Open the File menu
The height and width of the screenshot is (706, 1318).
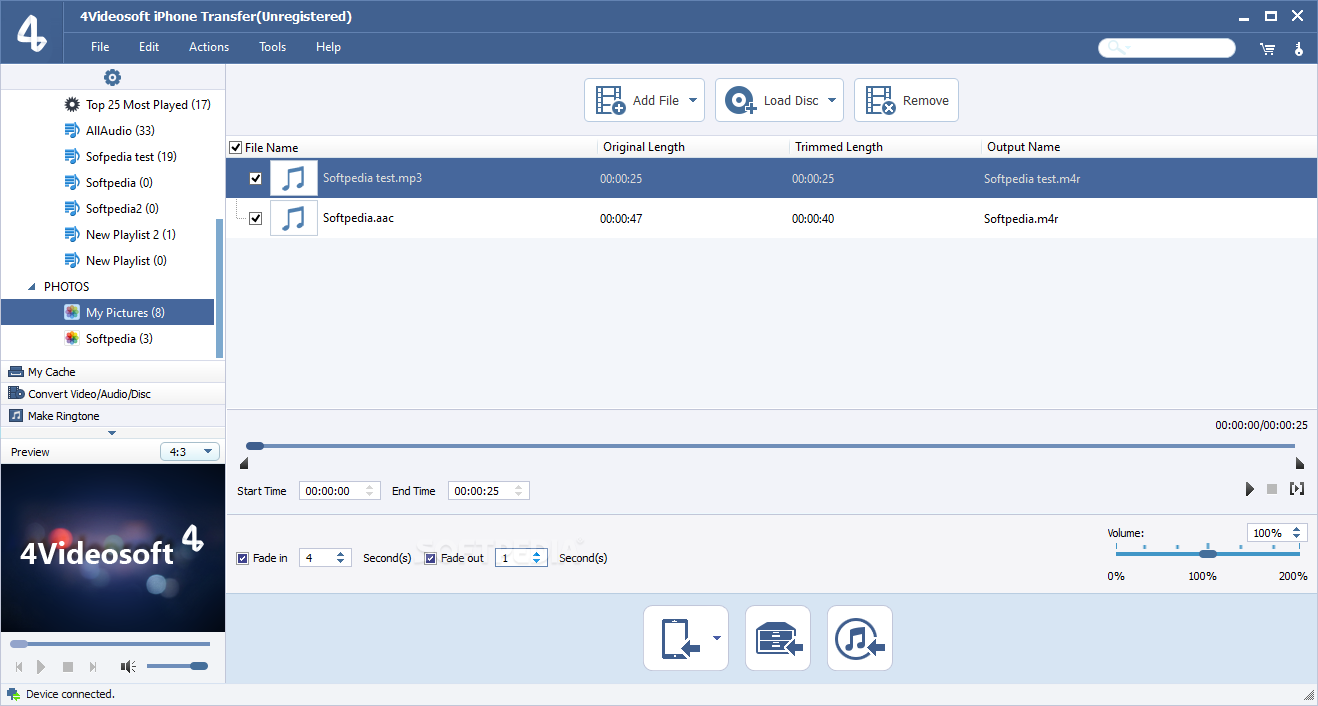(100, 47)
